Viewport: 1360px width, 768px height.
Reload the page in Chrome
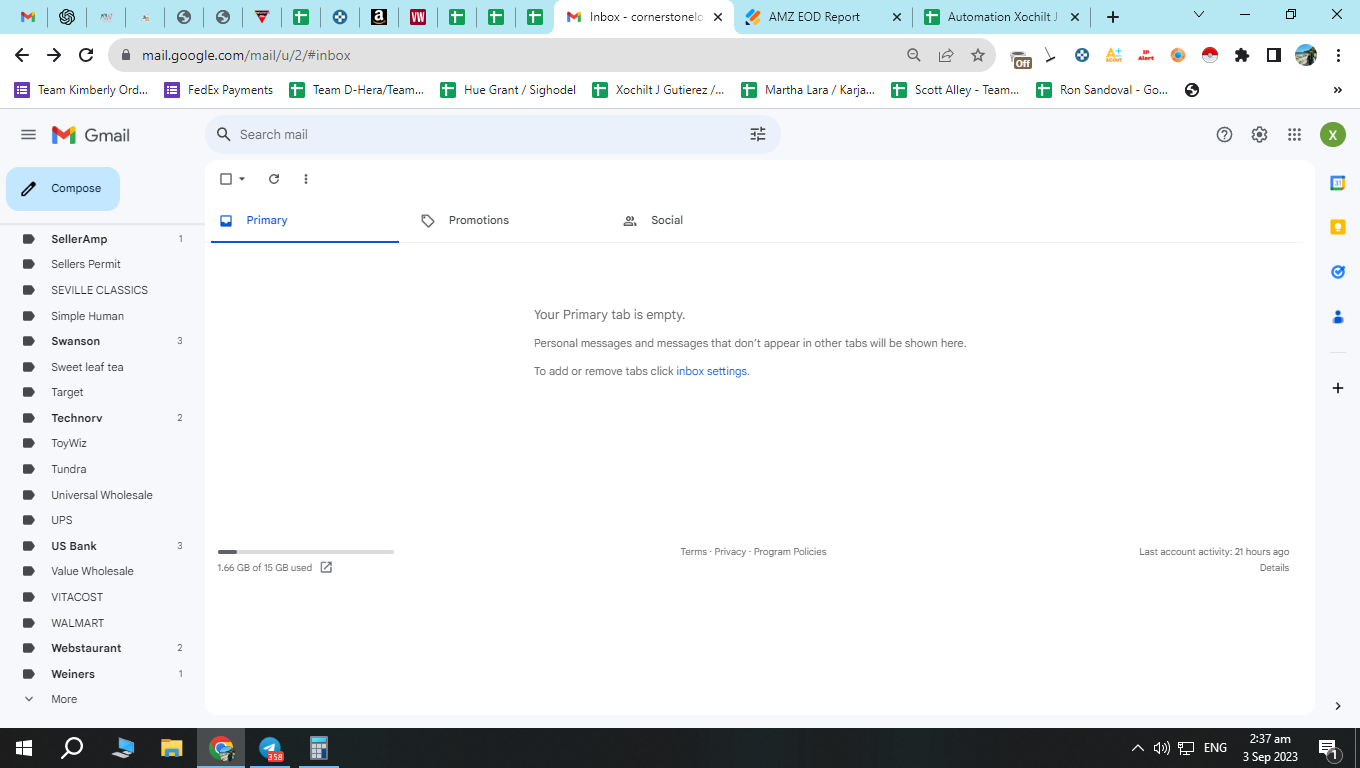(x=86, y=55)
